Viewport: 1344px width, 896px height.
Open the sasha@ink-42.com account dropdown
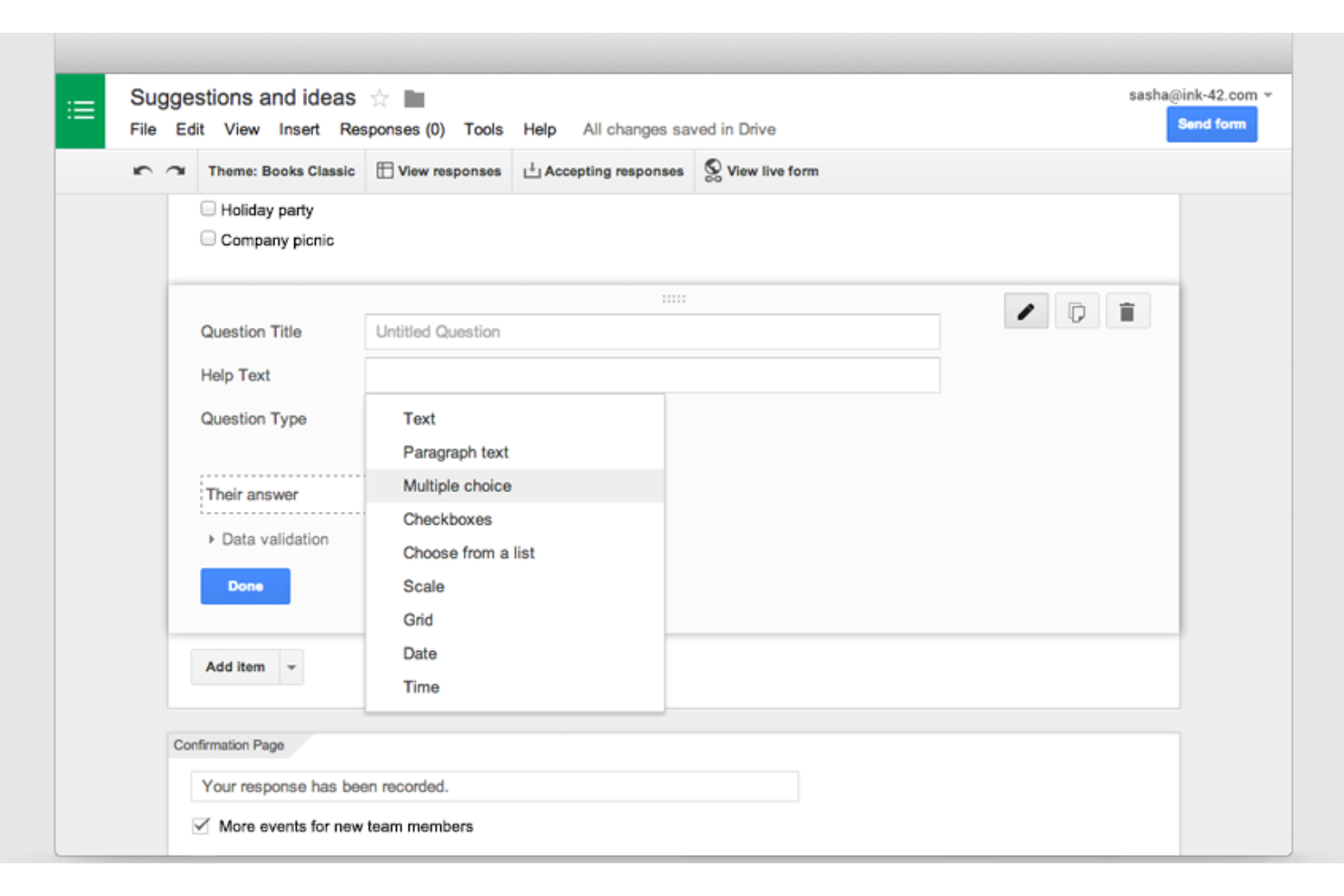click(1200, 94)
